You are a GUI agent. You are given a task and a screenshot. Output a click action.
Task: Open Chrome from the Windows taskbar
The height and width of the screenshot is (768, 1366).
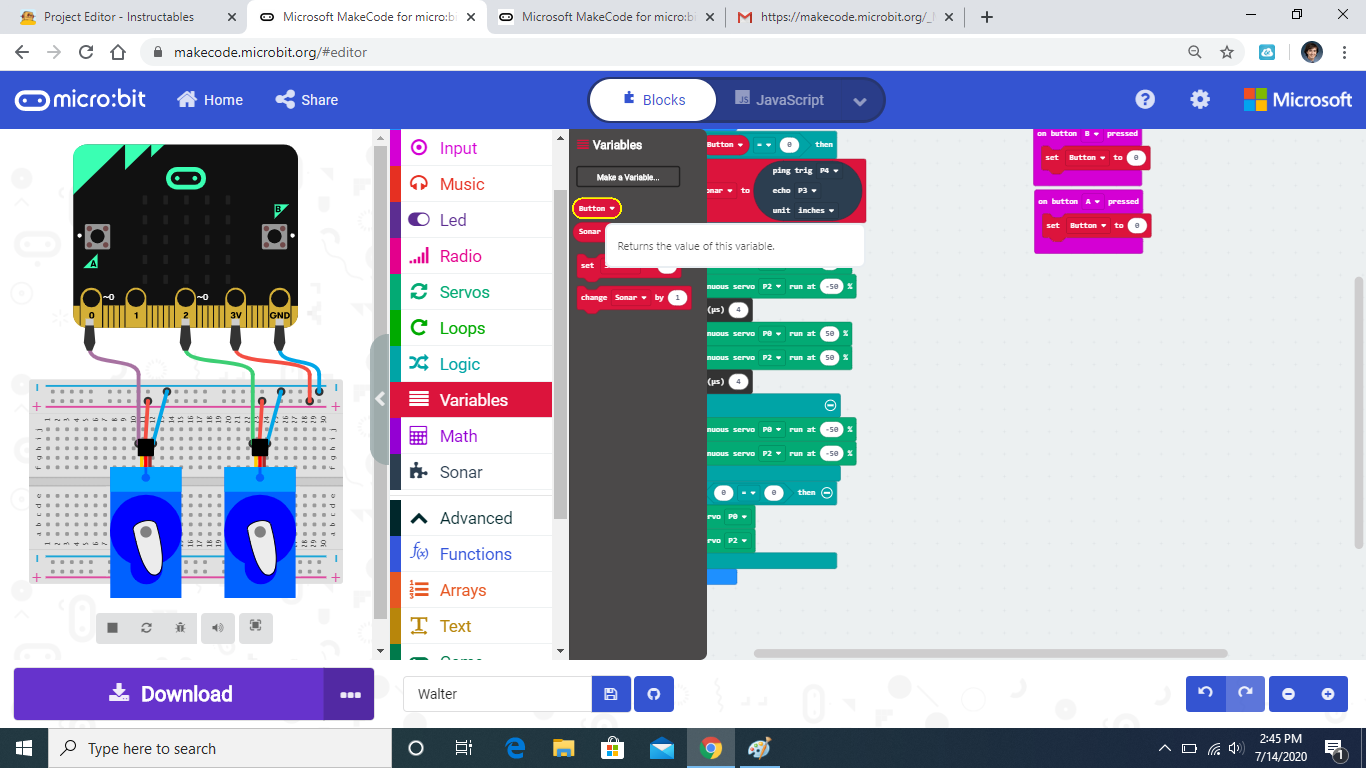pyautogui.click(x=711, y=748)
